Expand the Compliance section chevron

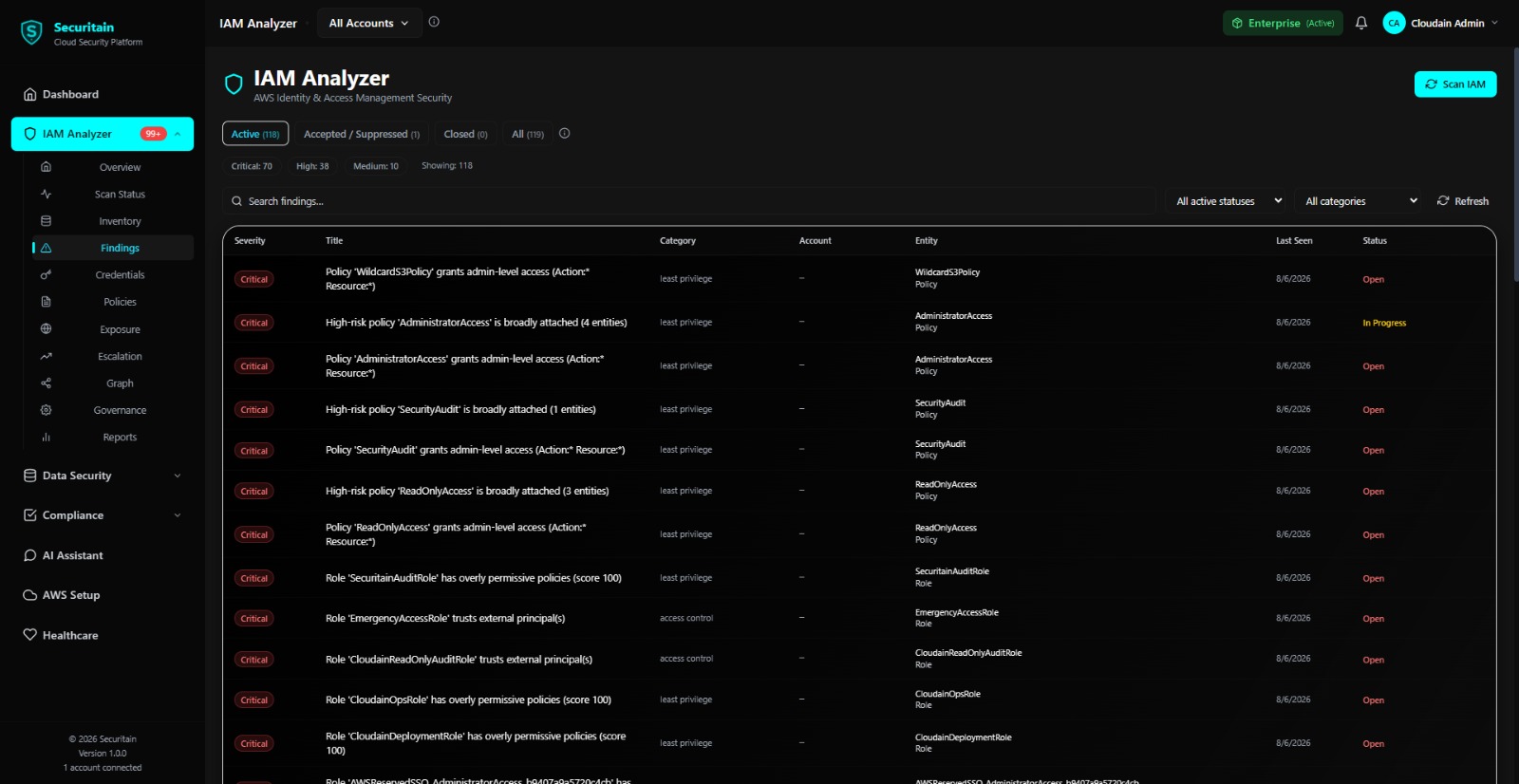point(178,515)
